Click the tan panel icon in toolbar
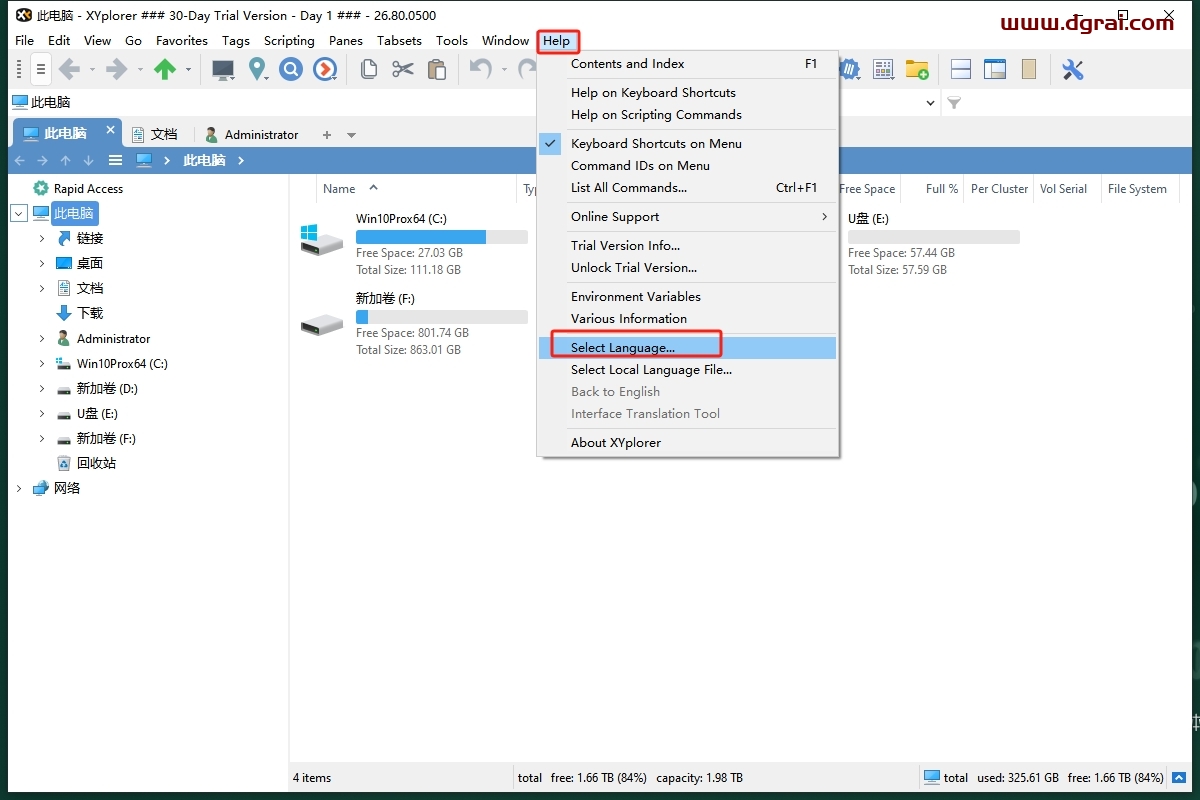 1029,69
